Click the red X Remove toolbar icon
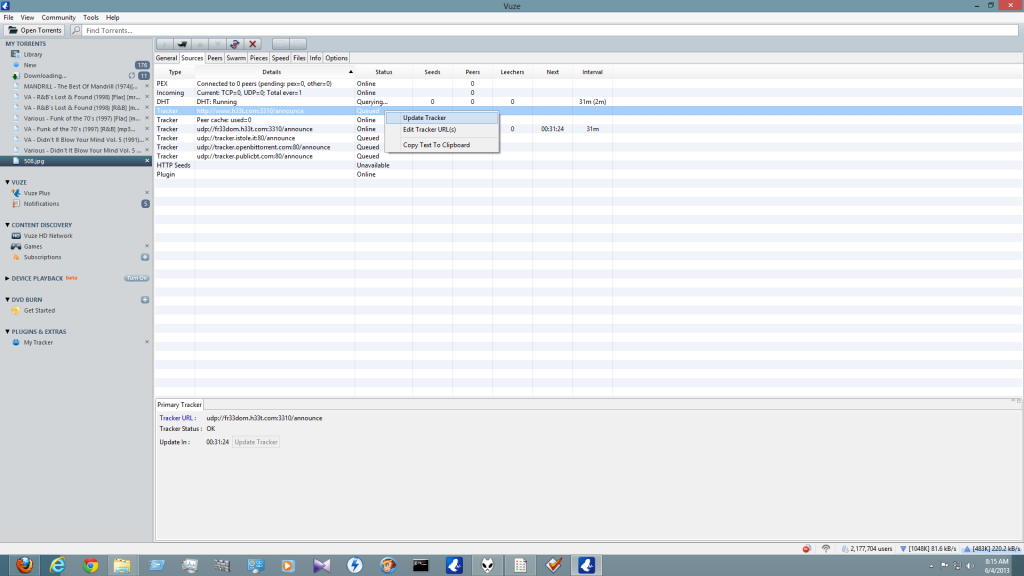1024x576 pixels. pos(253,44)
